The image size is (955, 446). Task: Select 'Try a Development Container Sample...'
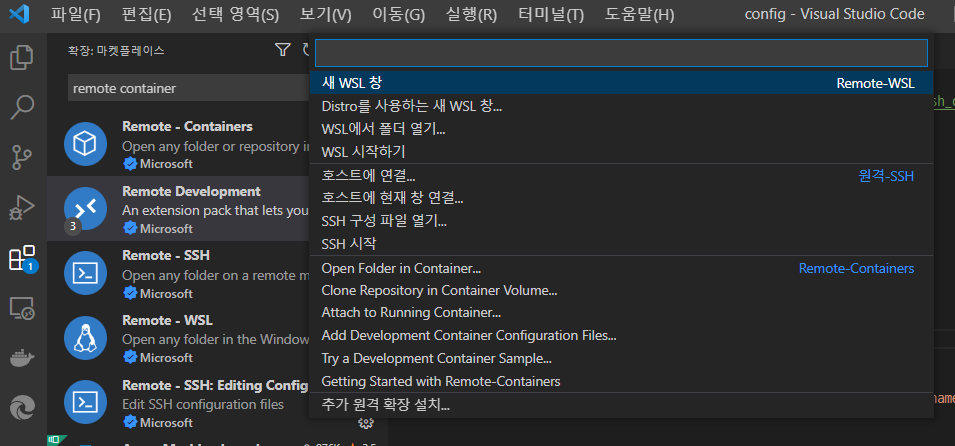coord(621,359)
